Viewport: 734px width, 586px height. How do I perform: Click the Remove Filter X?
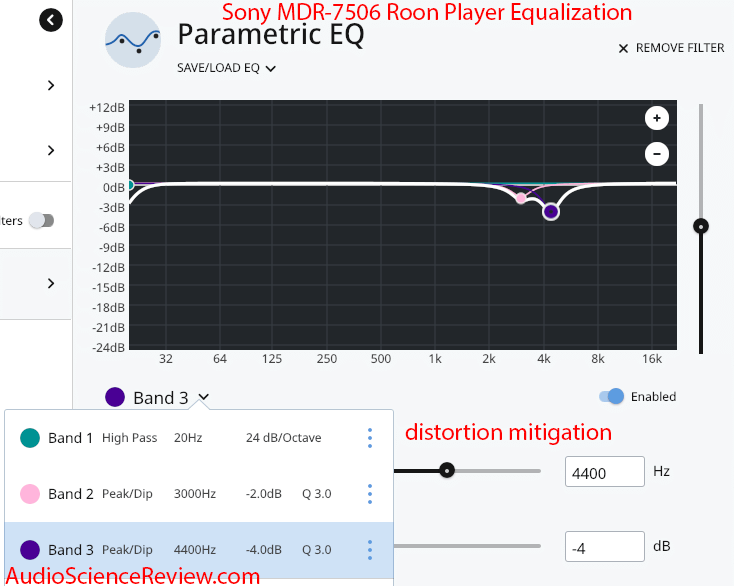pos(623,49)
